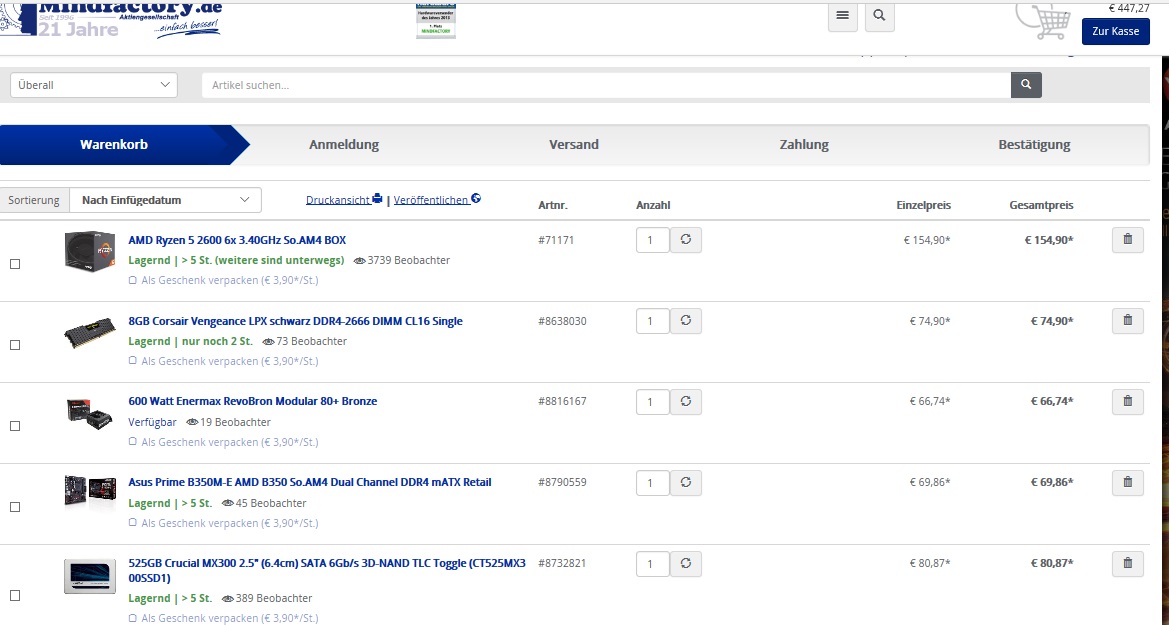Click quantity field for Enermax RevoBron
This screenshot has height=625, width=1169.
pos(652,401)
